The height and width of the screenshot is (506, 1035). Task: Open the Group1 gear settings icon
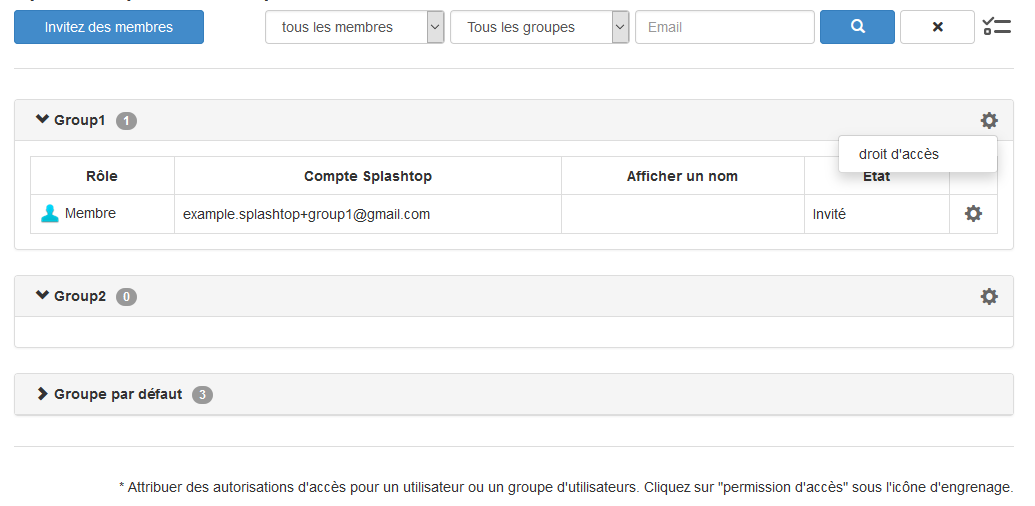pyautogui.click(x=988, y=121)
